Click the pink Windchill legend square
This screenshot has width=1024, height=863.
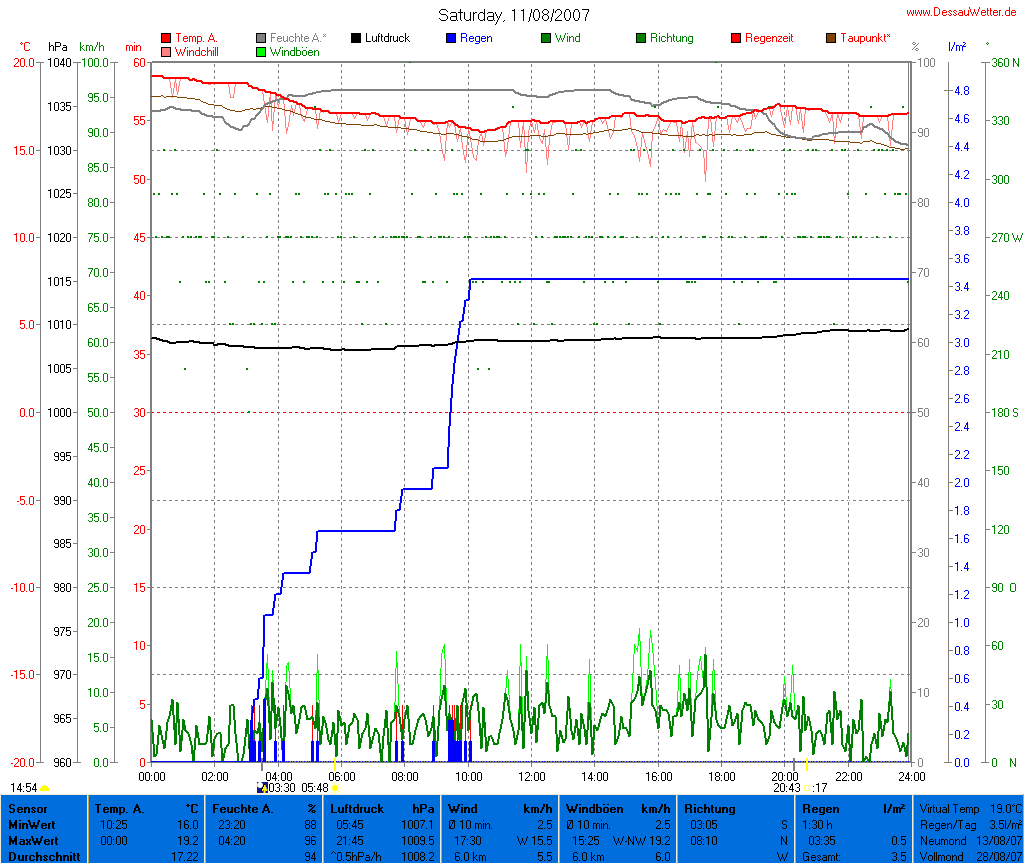pyautogui.click(x=166, y=51)
